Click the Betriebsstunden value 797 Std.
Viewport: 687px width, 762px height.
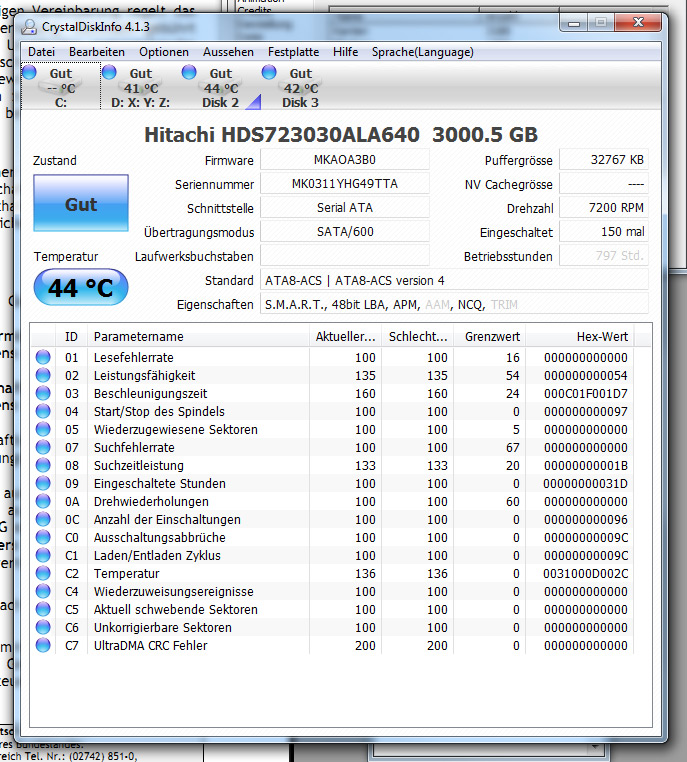[604, 255]
